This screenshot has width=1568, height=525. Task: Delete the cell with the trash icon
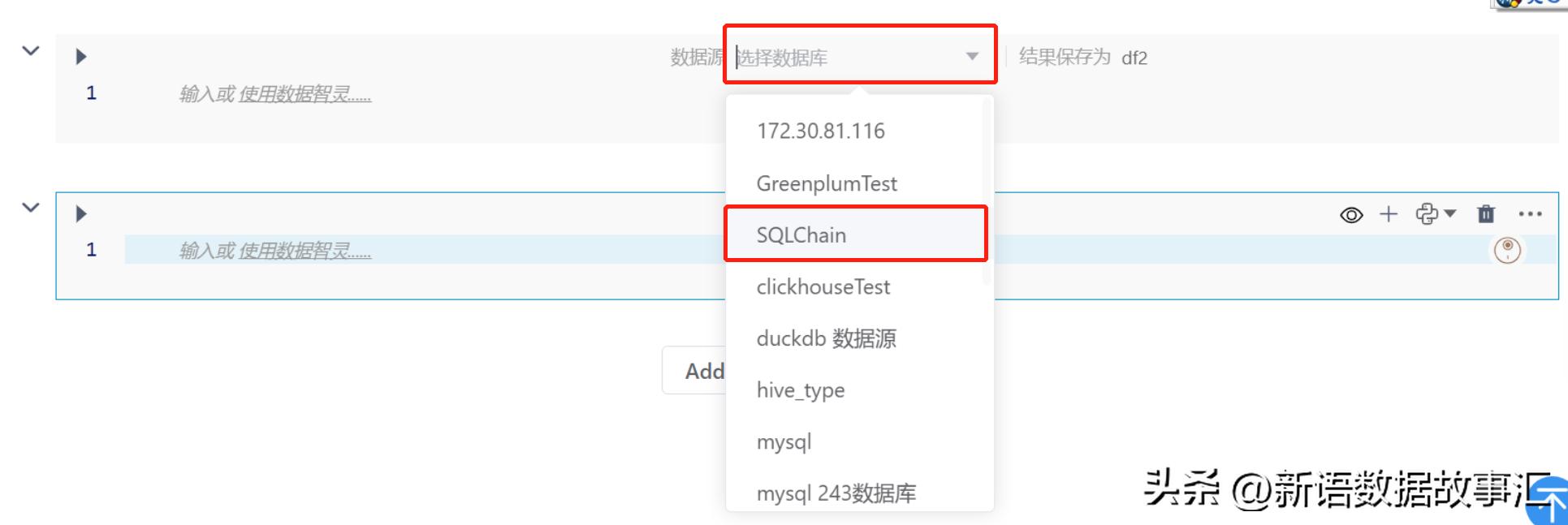1486,214
